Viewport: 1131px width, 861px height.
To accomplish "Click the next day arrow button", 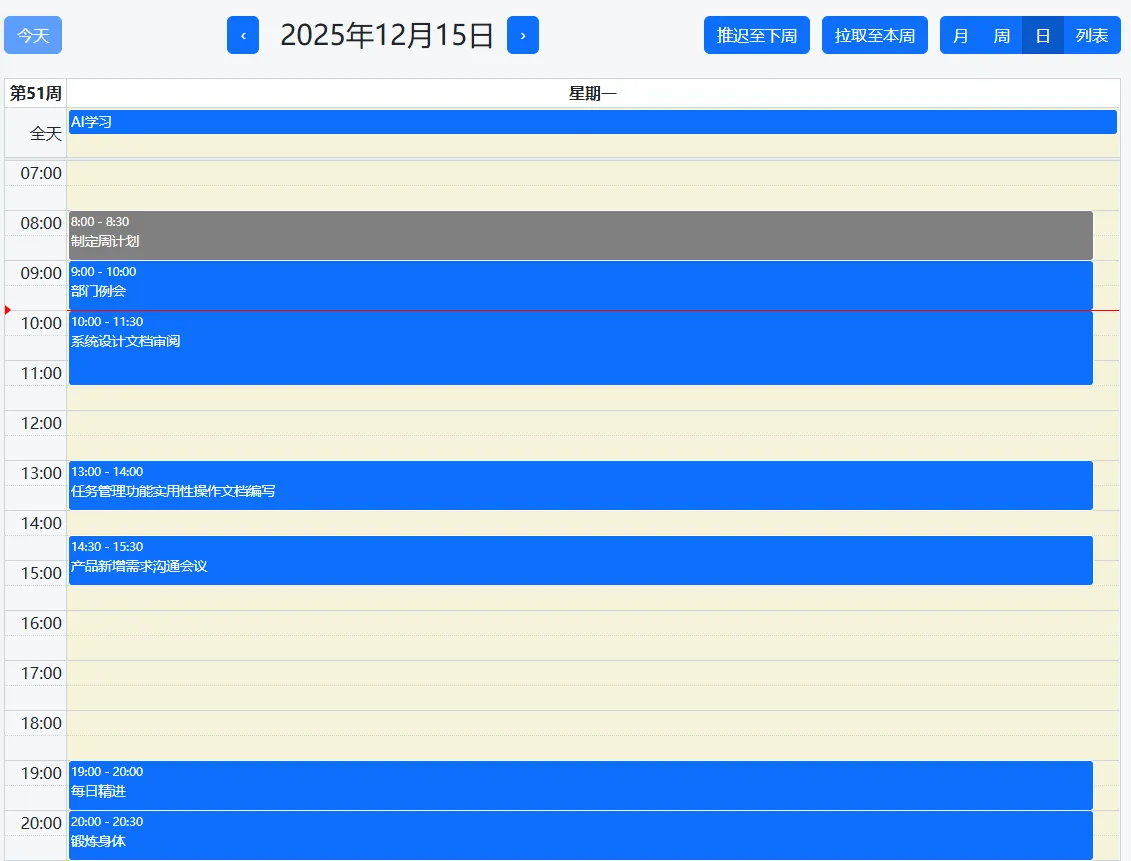I will [x=523, y=35].
